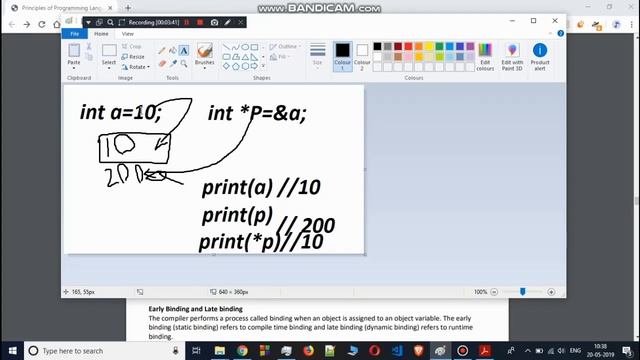Pause the Bandicam recording
The height and width of the screenshot is (360, 640).
click(x=187, y=22)
